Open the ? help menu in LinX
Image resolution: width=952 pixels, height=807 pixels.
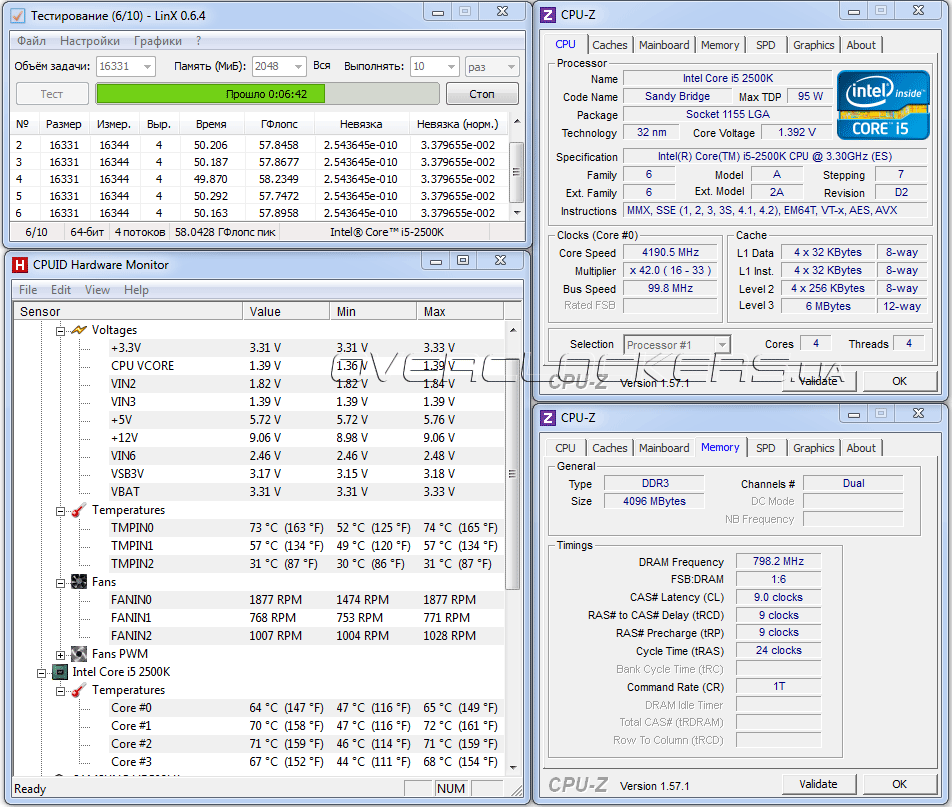199,41
